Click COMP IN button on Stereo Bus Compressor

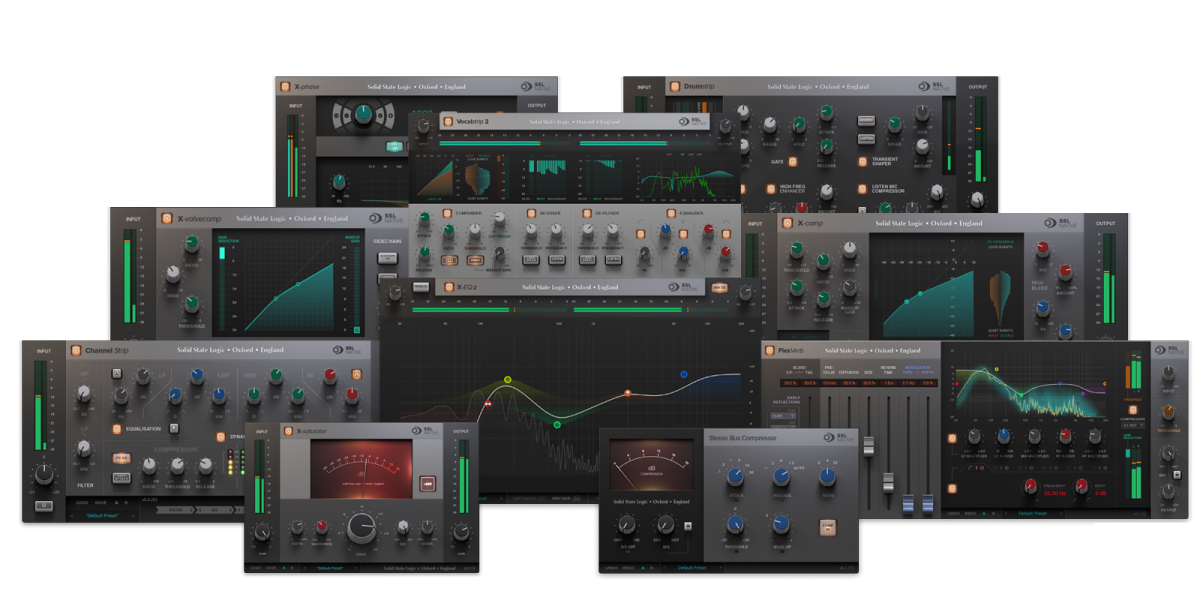(827, 527)
